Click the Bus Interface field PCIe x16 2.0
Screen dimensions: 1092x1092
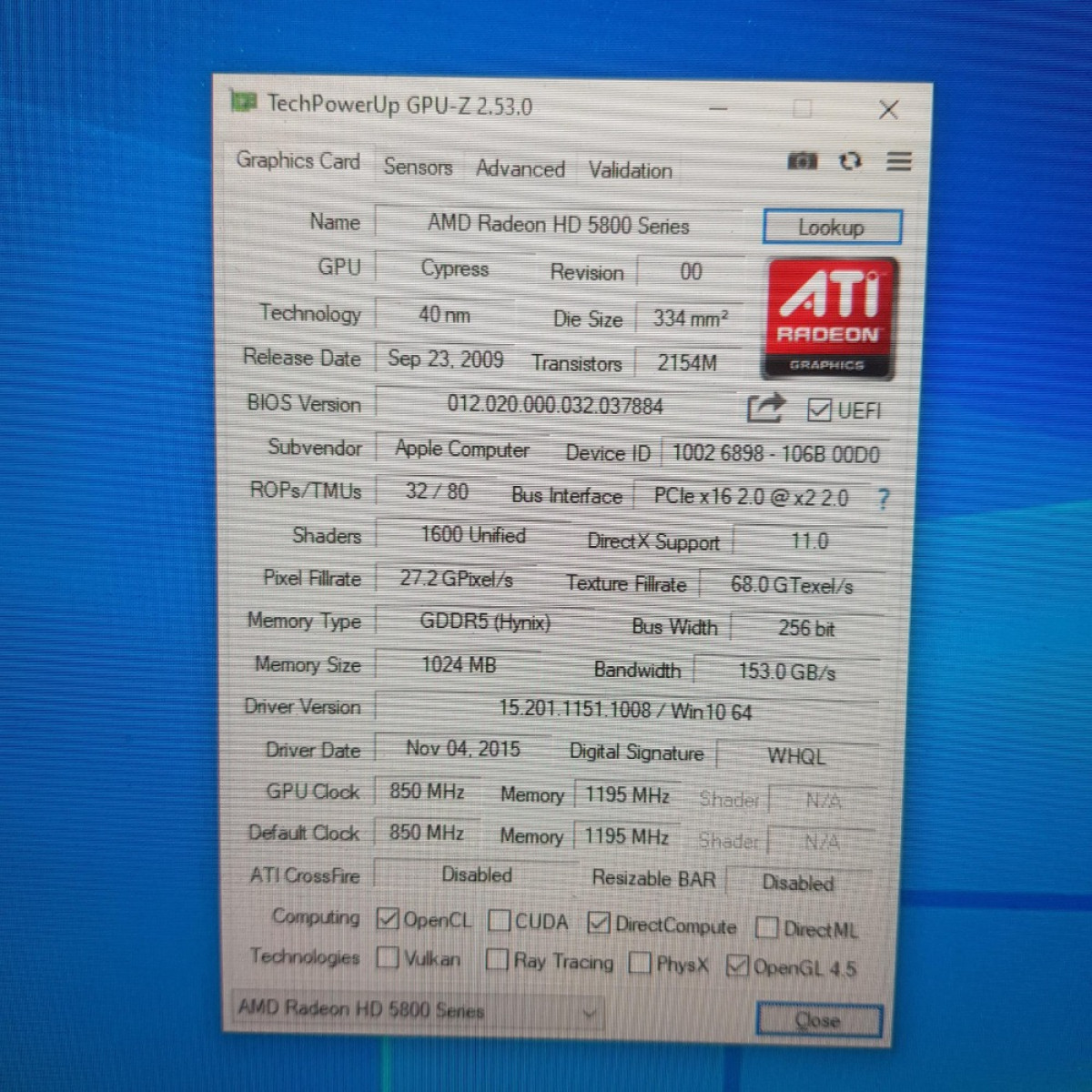coord(752,498)
